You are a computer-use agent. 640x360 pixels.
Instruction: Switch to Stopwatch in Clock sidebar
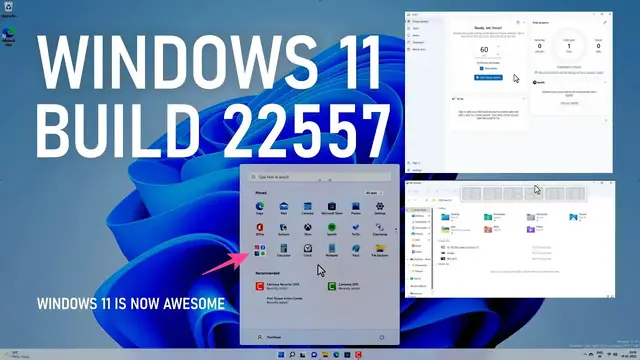(x=417, y=42)
